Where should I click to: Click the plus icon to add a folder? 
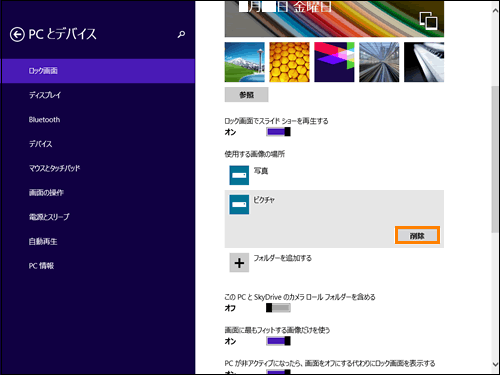point(239,263)
